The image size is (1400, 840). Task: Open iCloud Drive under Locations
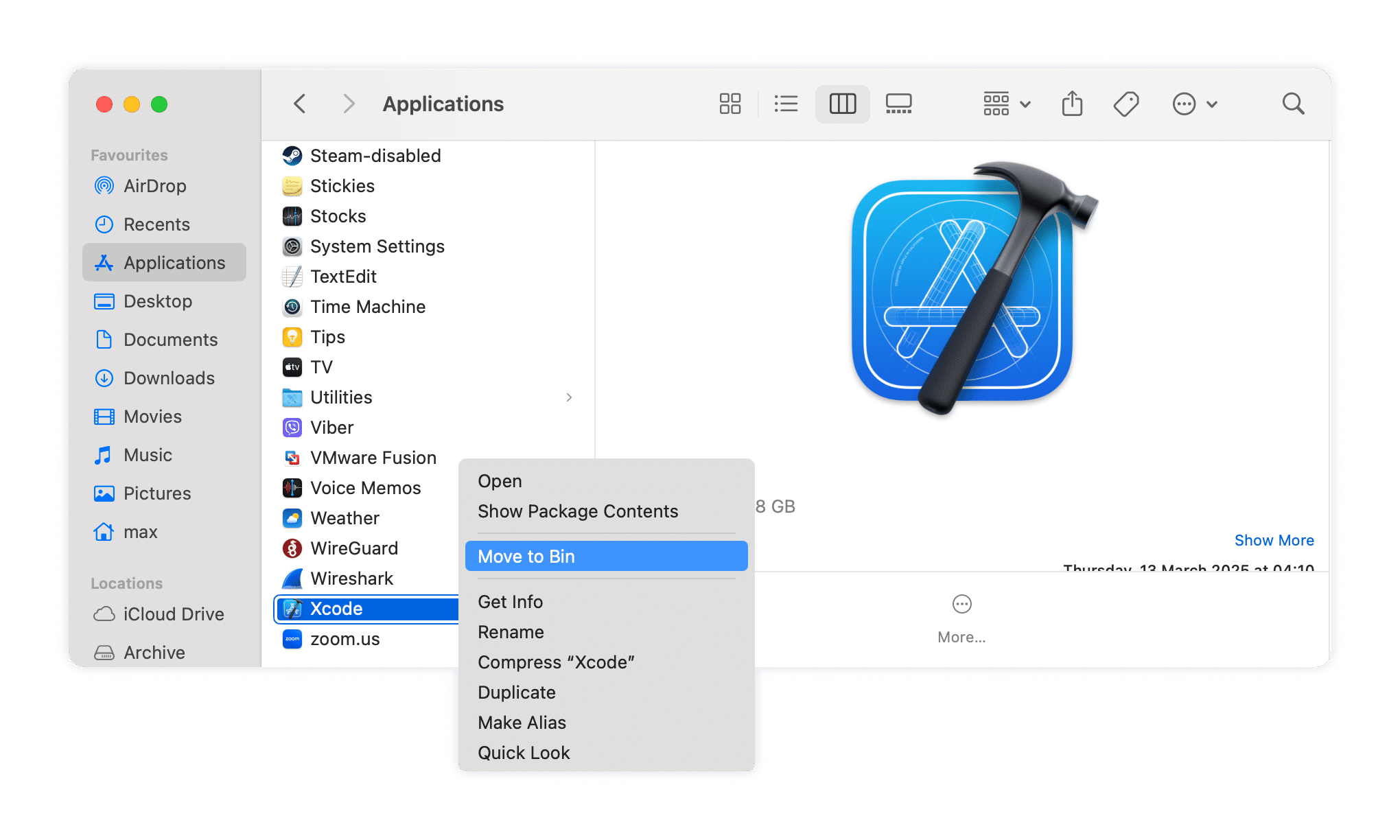[174, 614]
